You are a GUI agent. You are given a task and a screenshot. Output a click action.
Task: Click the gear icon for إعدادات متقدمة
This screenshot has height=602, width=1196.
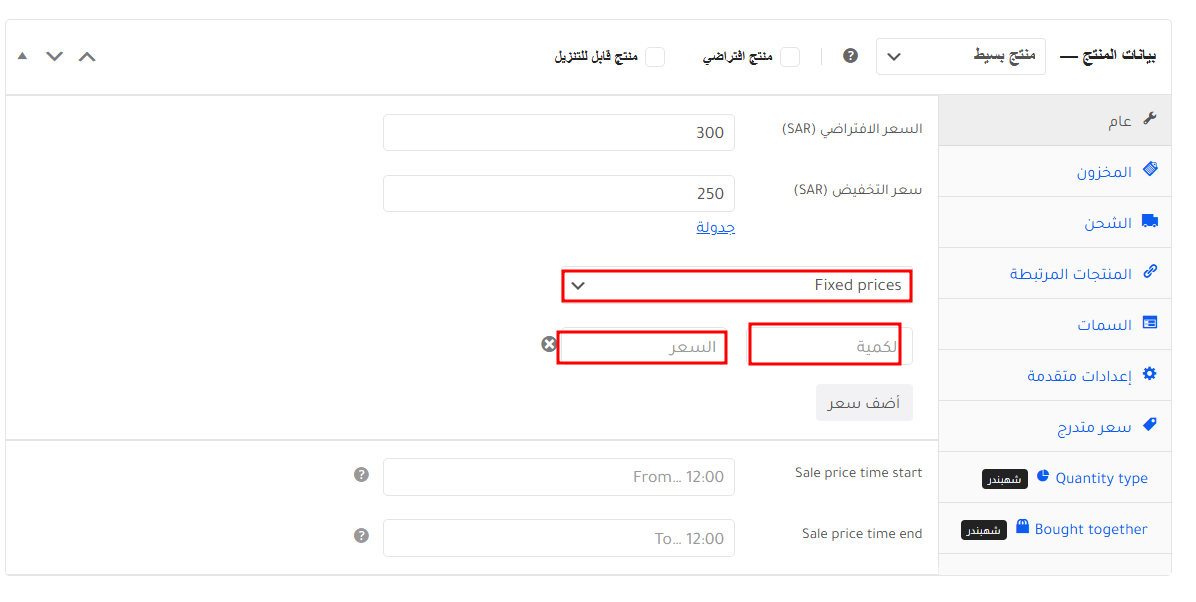(1149, 374)
